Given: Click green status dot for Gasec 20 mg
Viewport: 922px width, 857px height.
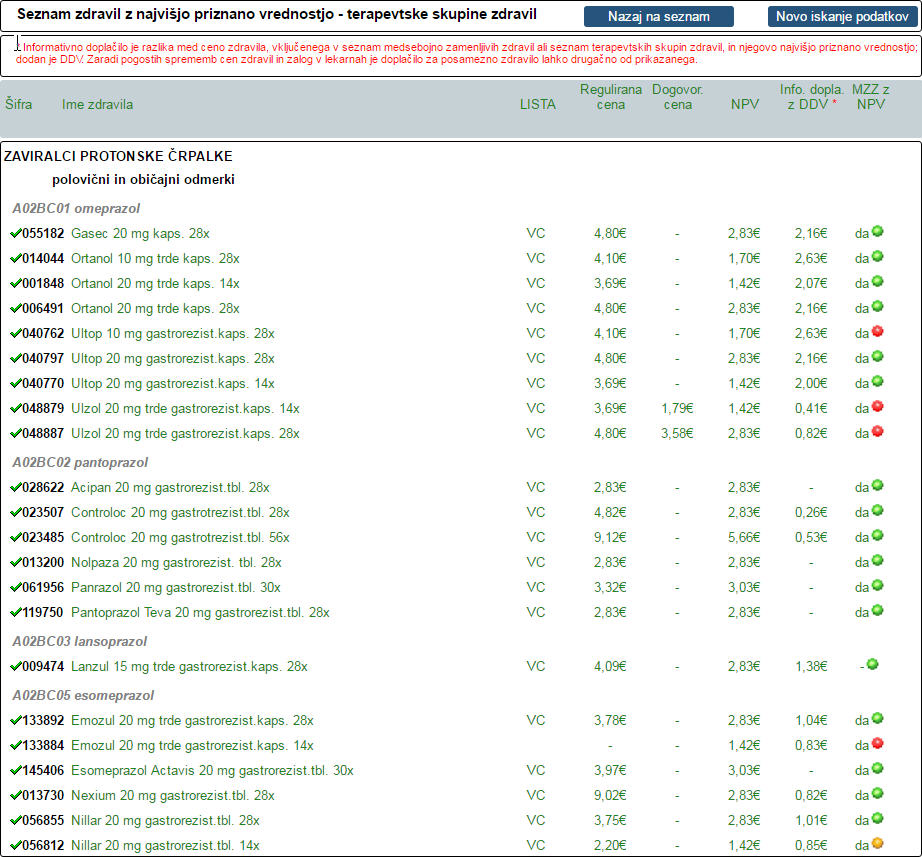Looking at the screenshot, I should (877, 232).
